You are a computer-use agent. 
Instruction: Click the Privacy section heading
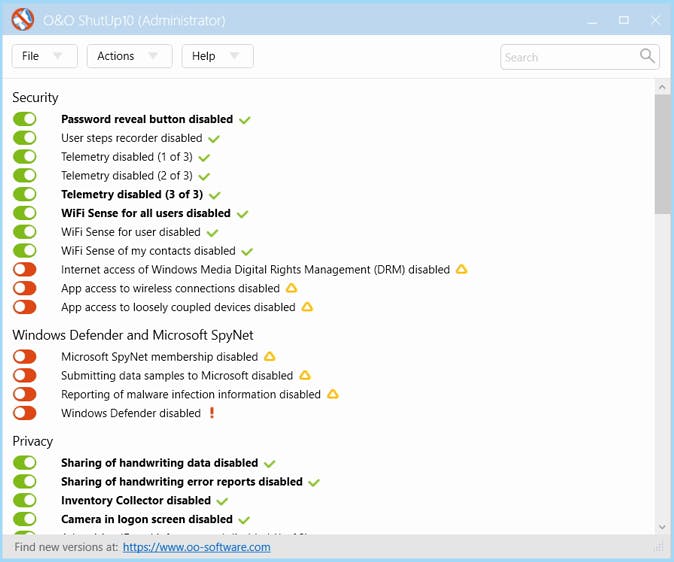pyautogui.click(x=33, y=441)
